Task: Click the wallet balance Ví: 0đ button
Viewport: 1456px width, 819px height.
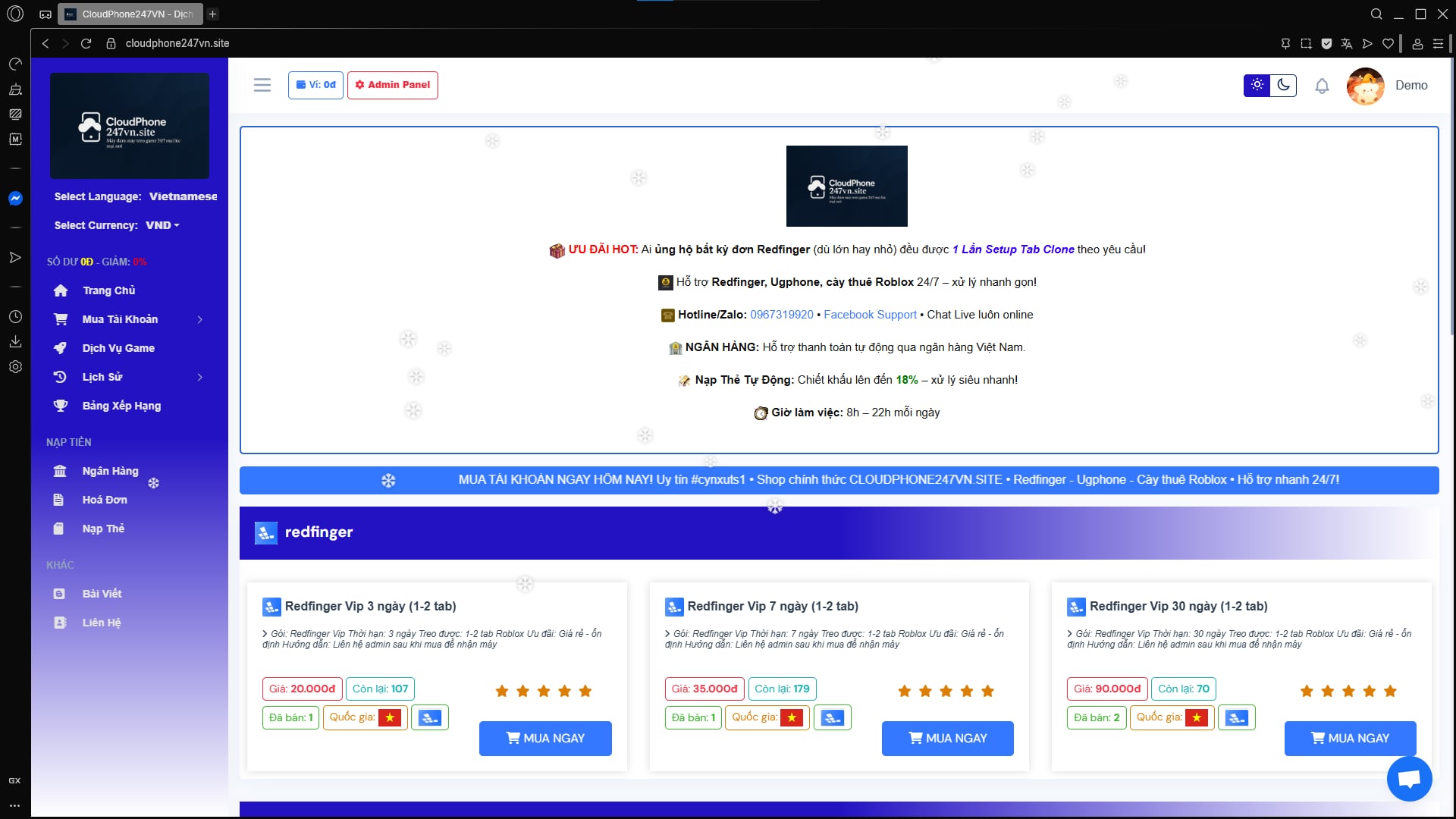Action: point(315,85)
